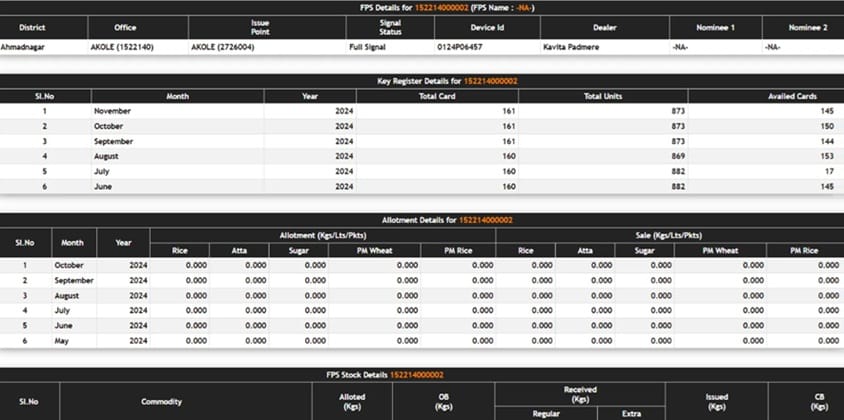Select Sugar header under Allotment
The image size is (844, 420).
[x=298, y=250]
